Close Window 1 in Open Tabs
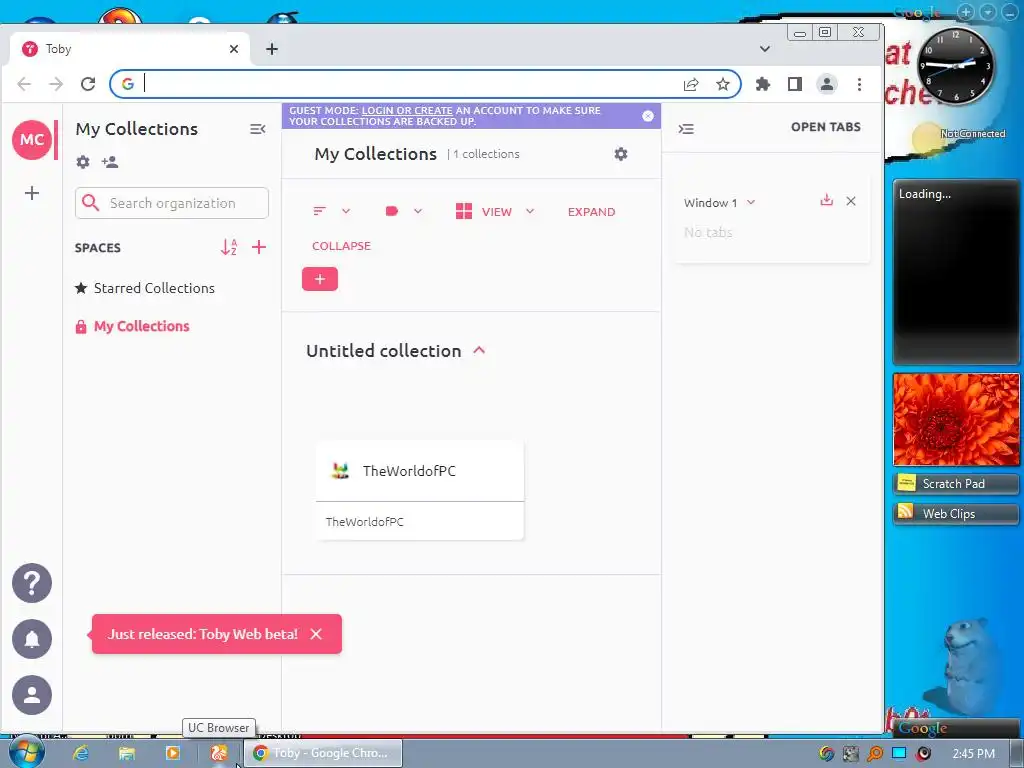Viewport: 1024px width, 768px height. [851, 201]
